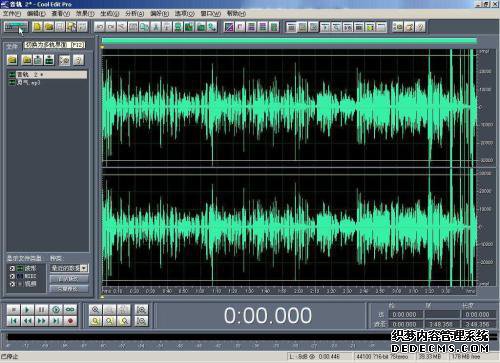The height and width of the screenshot is (363, 500).
Task: Start recording with the red Record button
Action: pos(70,321)
